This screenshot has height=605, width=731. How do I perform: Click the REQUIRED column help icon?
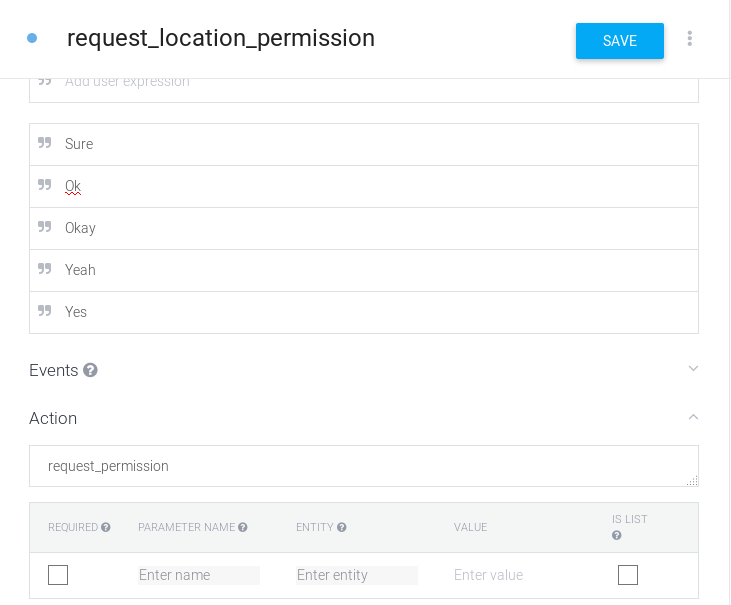(106, 527)
